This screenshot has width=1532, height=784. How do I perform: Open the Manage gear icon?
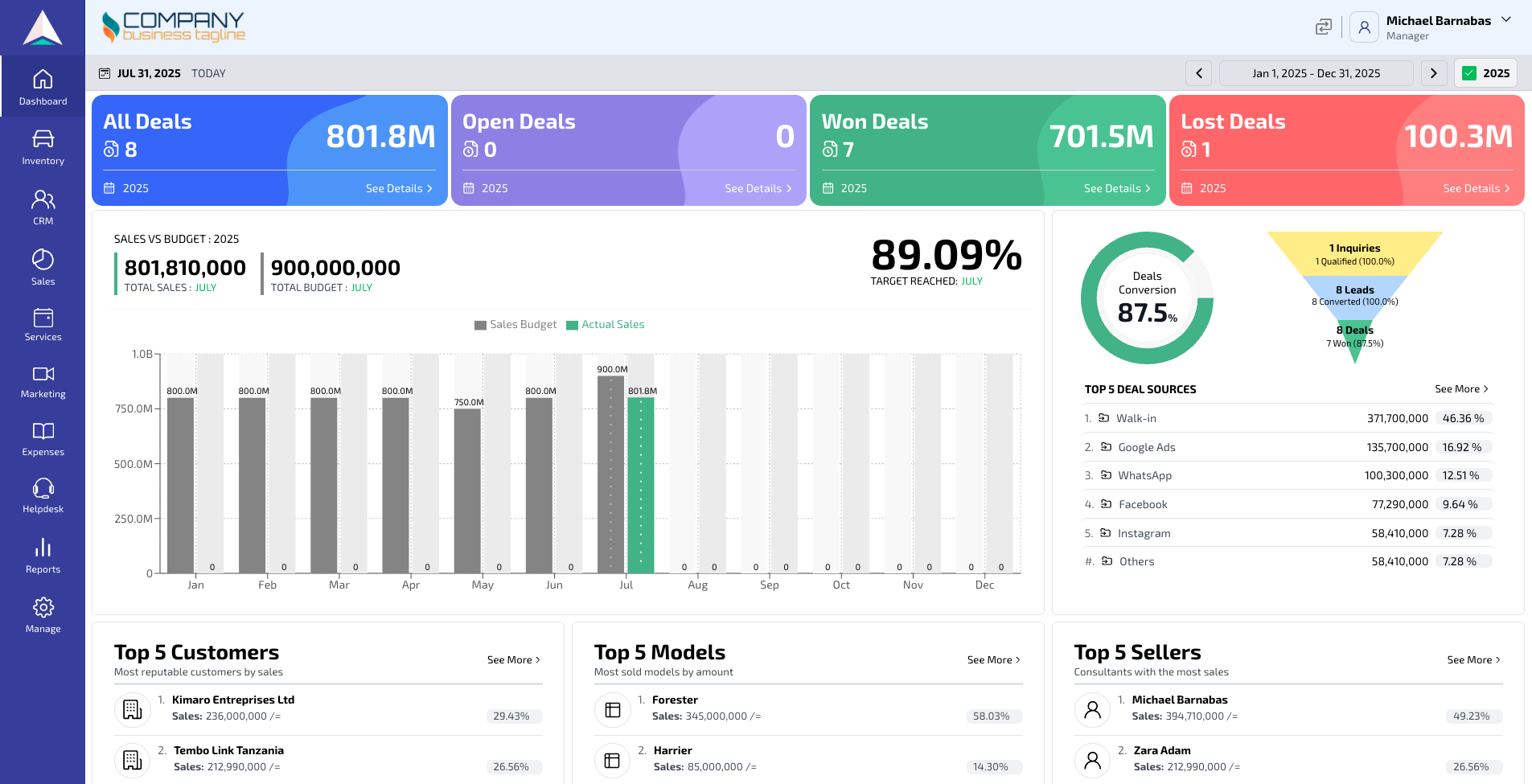point(43,607)
